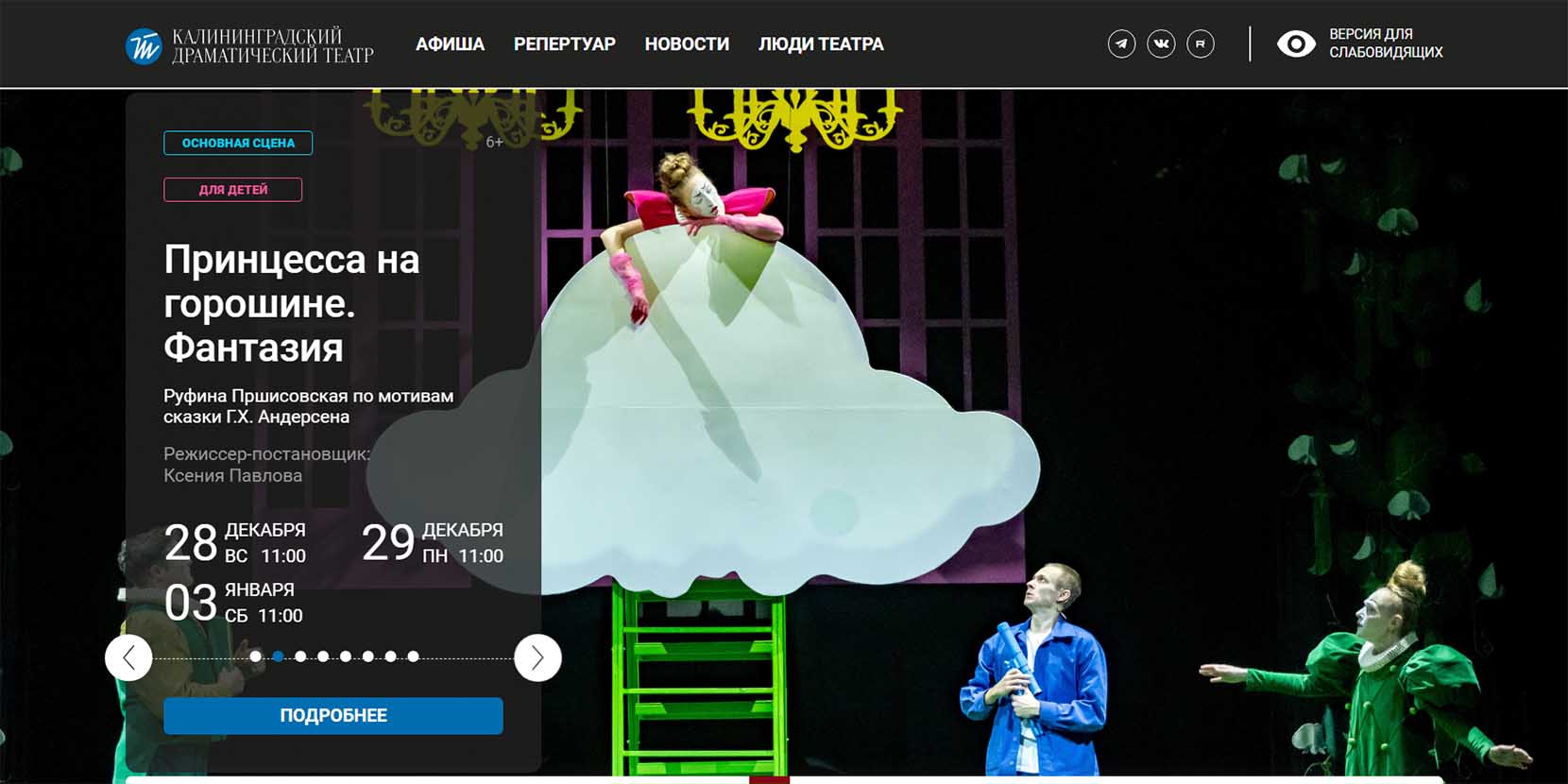
Task: Open the Люди театра menu item
Action: (821, 44)
